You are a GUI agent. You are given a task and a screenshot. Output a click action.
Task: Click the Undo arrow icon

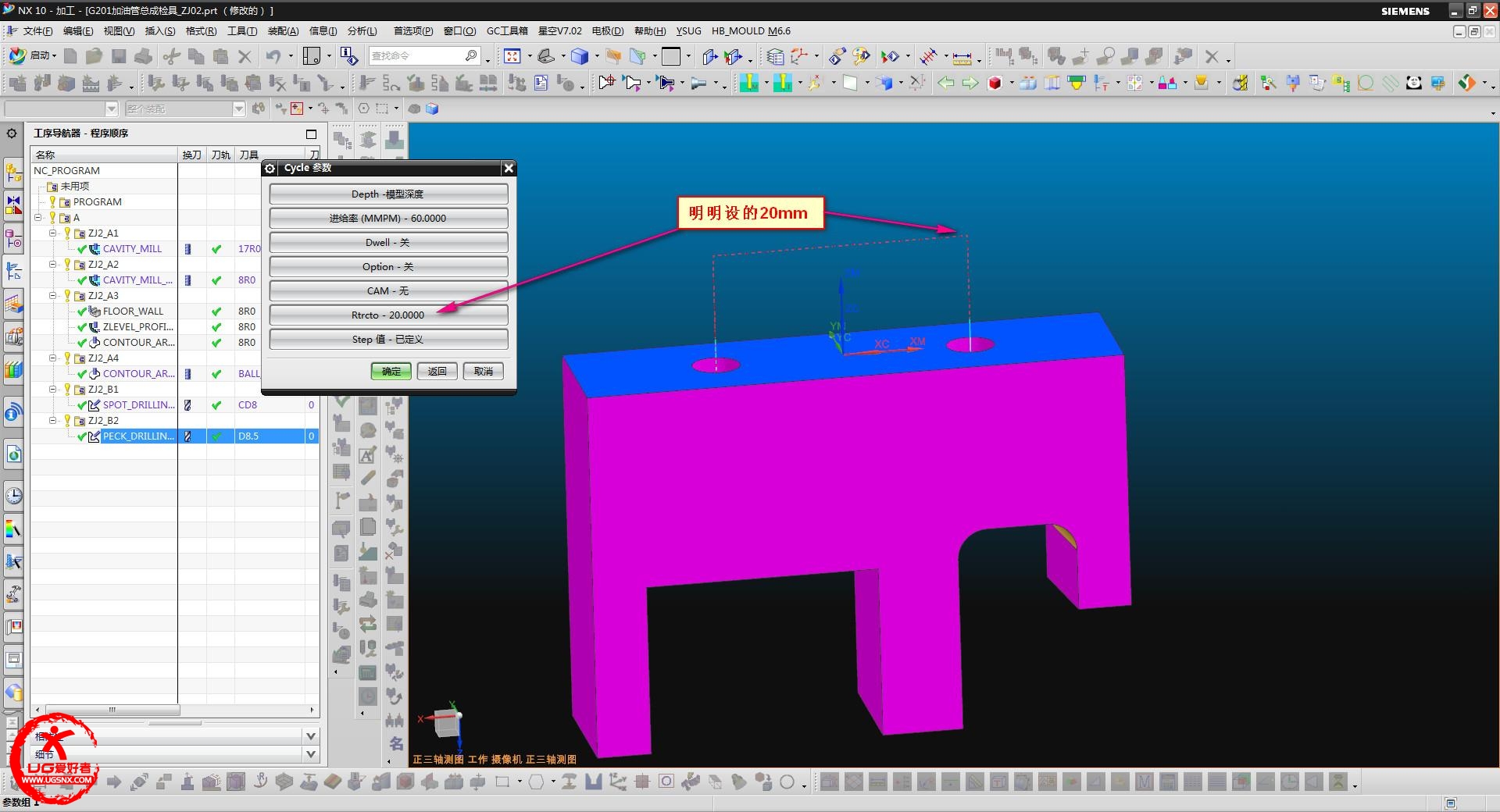pyautogui.click(x=273, y=56)
